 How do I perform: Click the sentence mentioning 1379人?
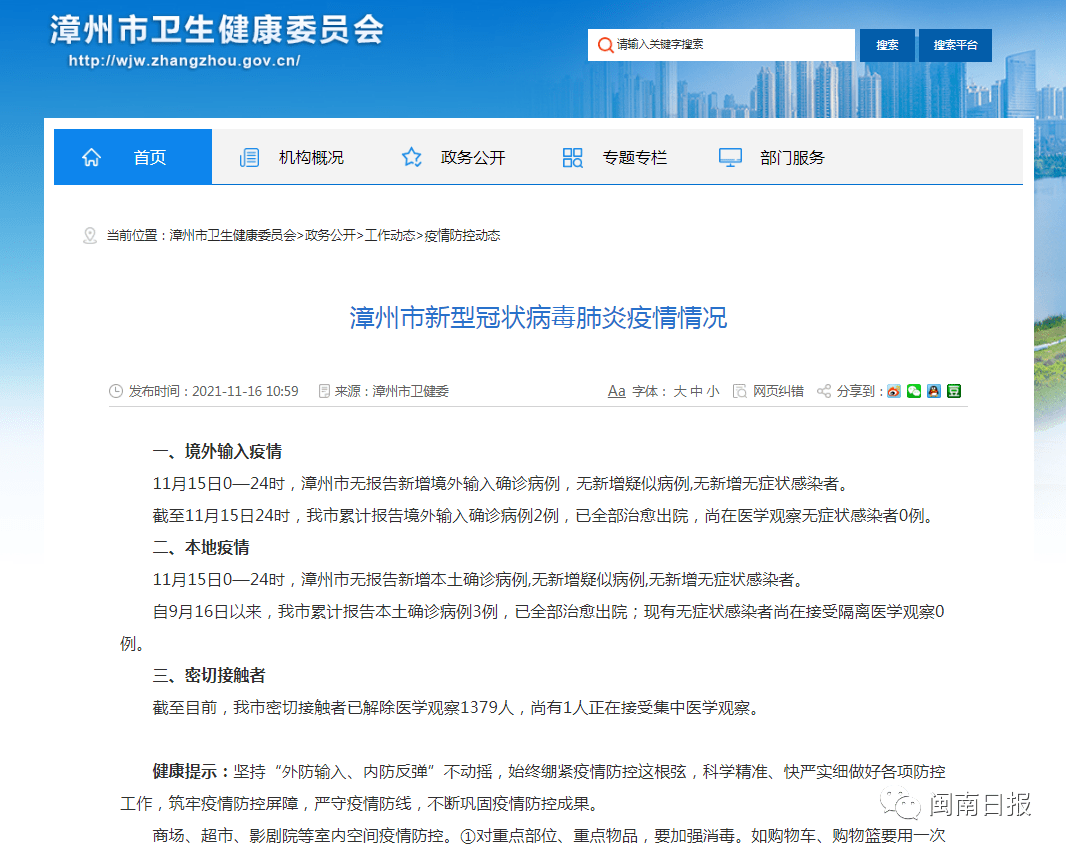click(455, 708)
